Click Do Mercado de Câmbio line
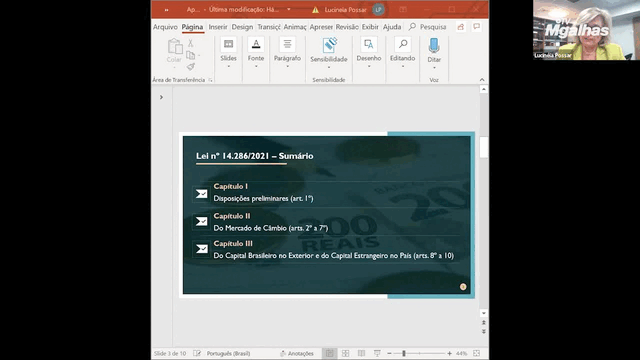 tap(271, 228)
